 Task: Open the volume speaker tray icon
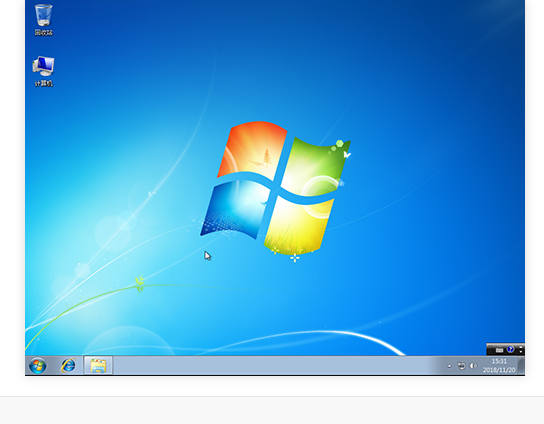[473, 366]
